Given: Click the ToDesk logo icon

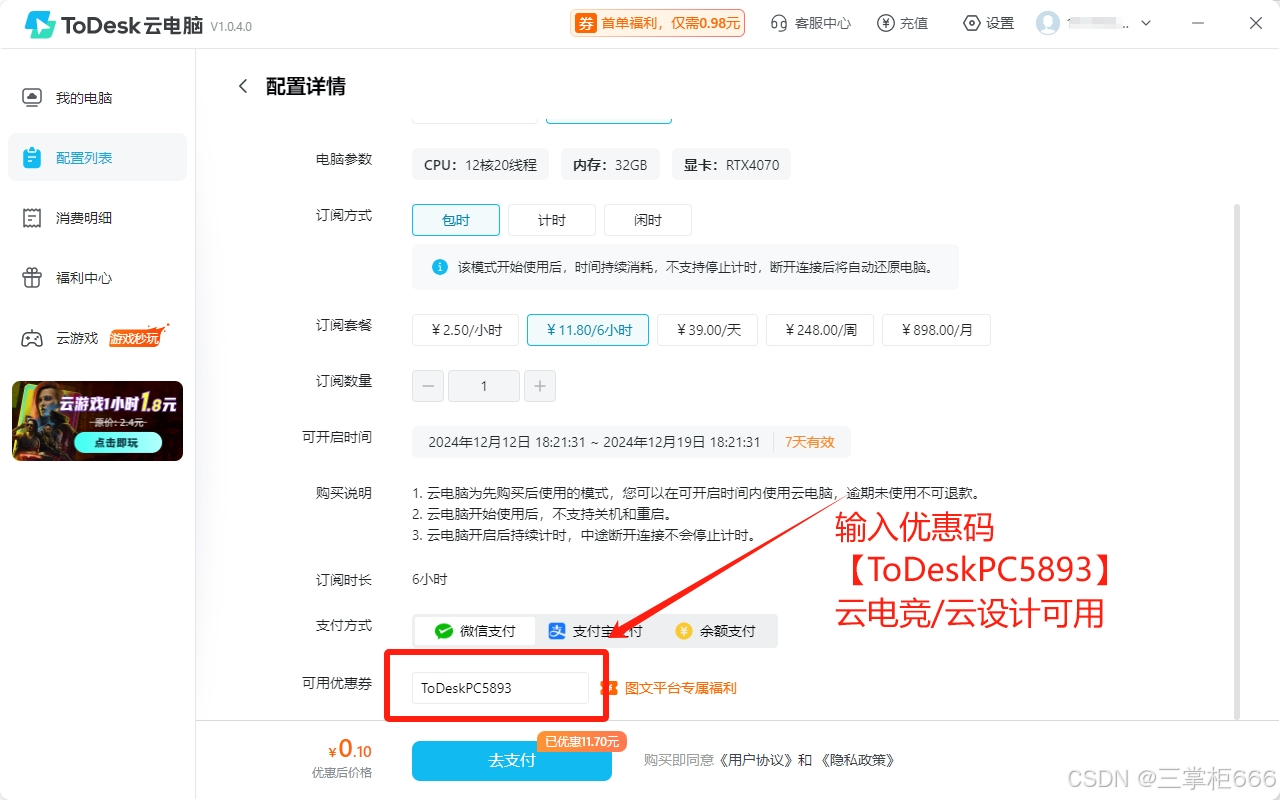Looking at the screenshot, I should pos(40,24).
